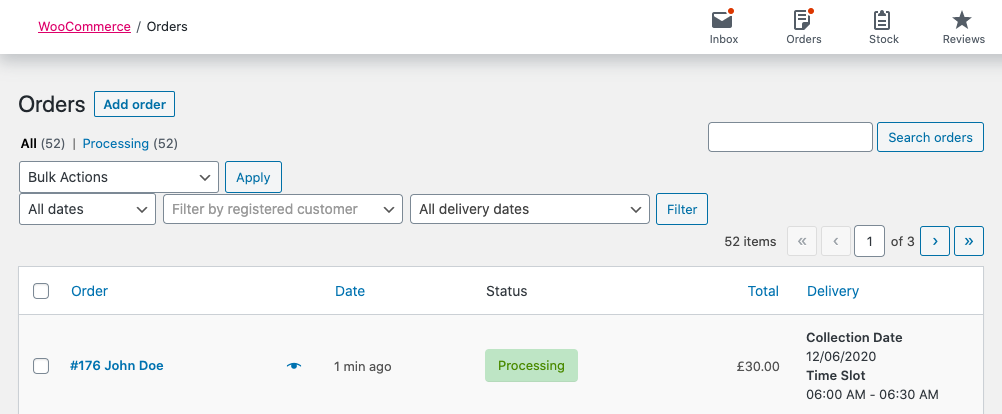Jump to last orders page arrow
The width and height of the screenshot is (1002, 414).
[968, 241]
